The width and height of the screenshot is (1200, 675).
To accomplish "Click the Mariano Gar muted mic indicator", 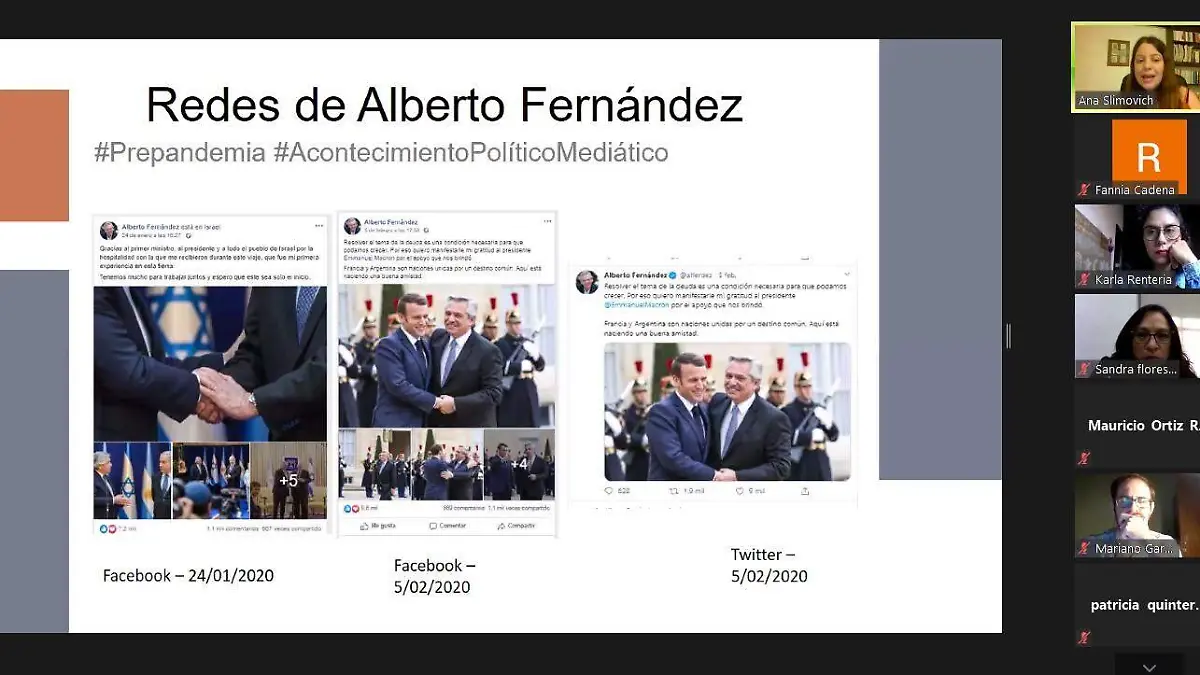I will click(1083, 548).
